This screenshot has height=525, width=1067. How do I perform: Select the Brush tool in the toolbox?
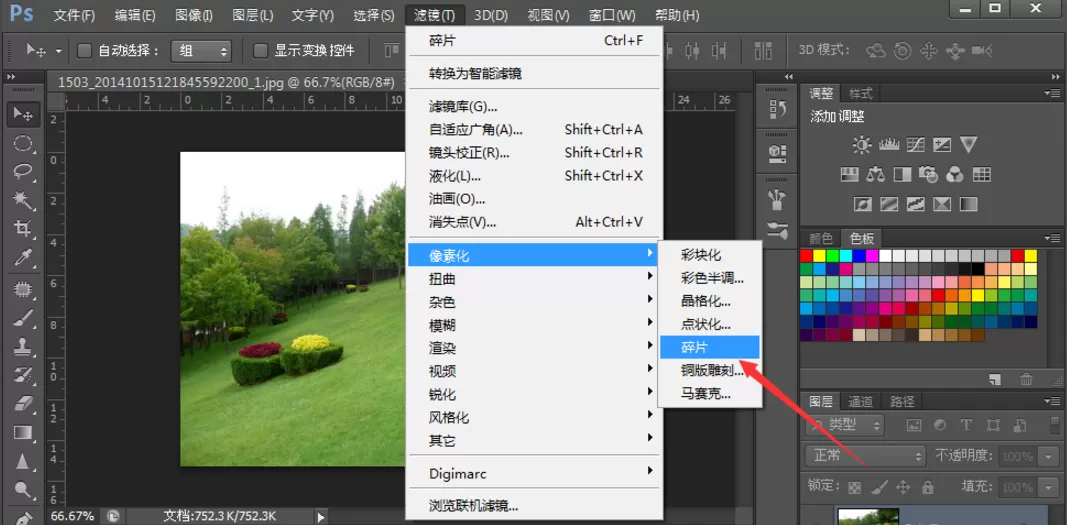pos(23,318)
